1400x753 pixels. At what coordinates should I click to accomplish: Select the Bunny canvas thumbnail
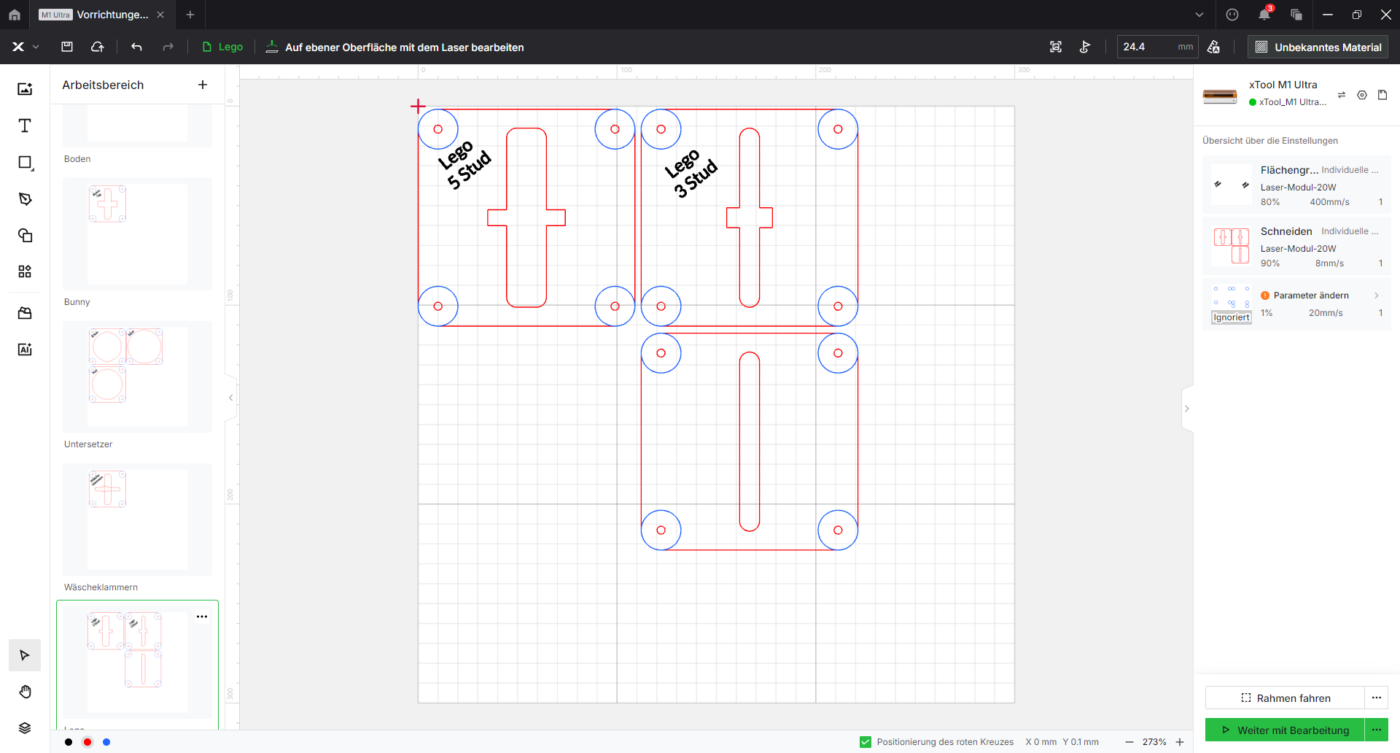[137, 234]
